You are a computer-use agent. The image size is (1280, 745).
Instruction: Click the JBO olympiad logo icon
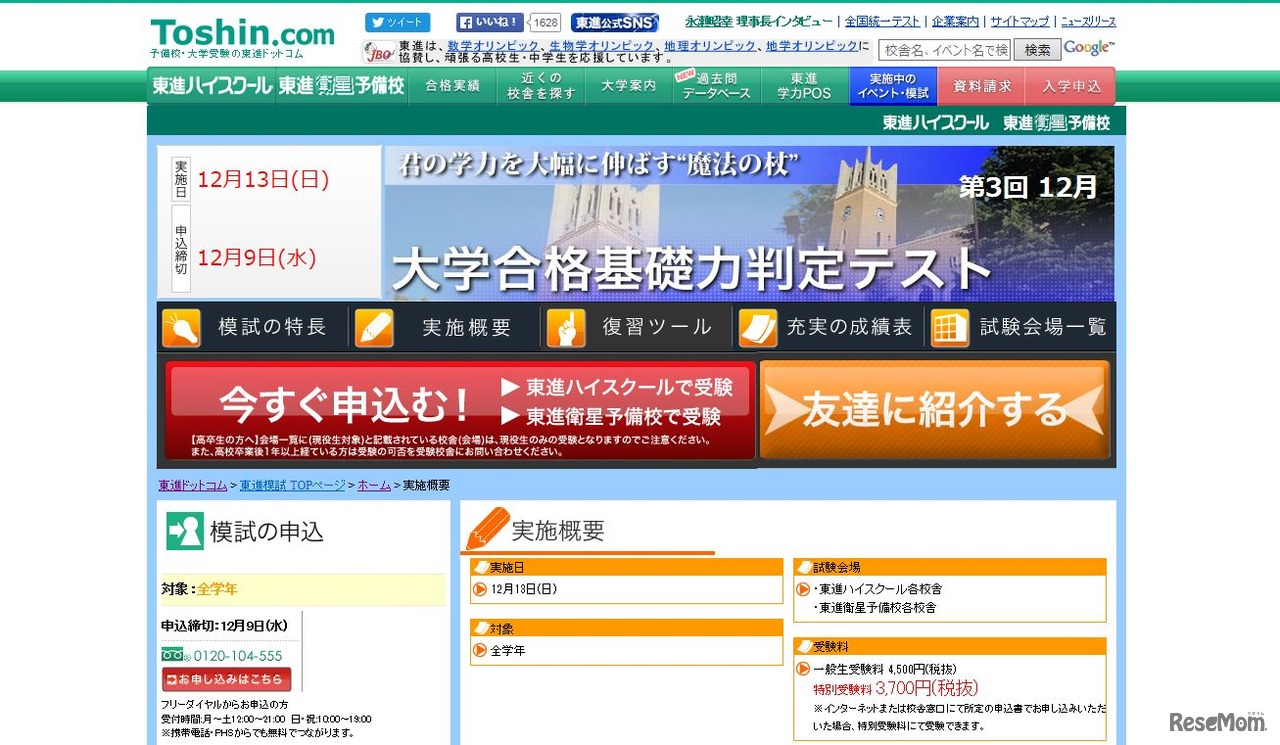click(x=377, y=51)
